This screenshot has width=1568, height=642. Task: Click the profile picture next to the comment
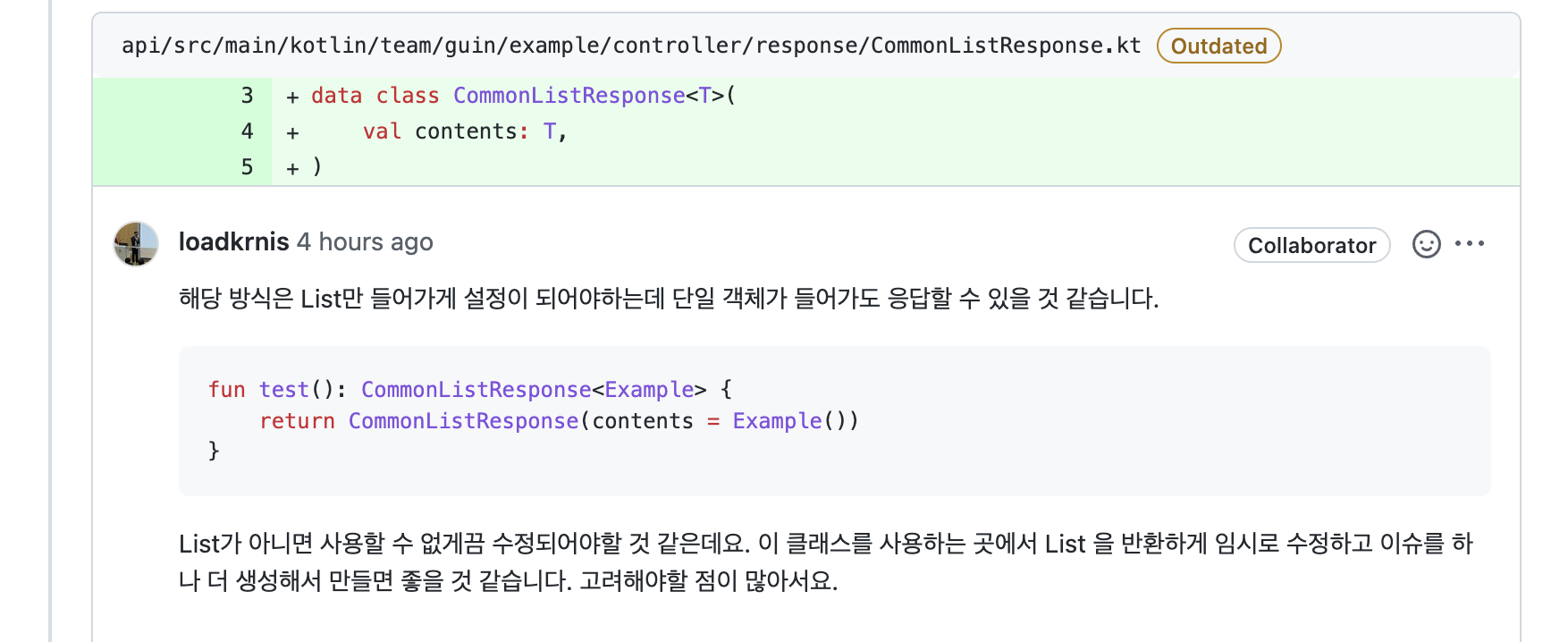pyautogui.click(x=137, y=243)
